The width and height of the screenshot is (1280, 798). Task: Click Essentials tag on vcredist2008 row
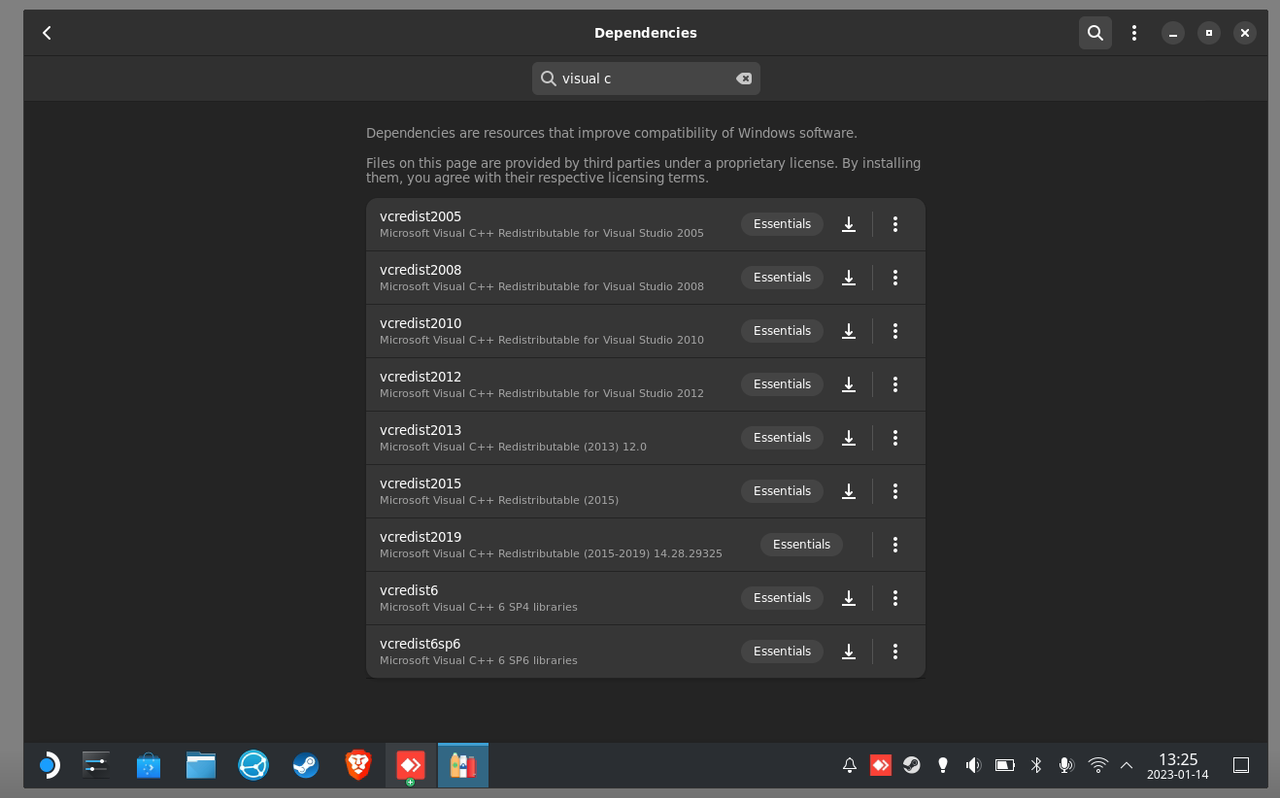[782, 277]
